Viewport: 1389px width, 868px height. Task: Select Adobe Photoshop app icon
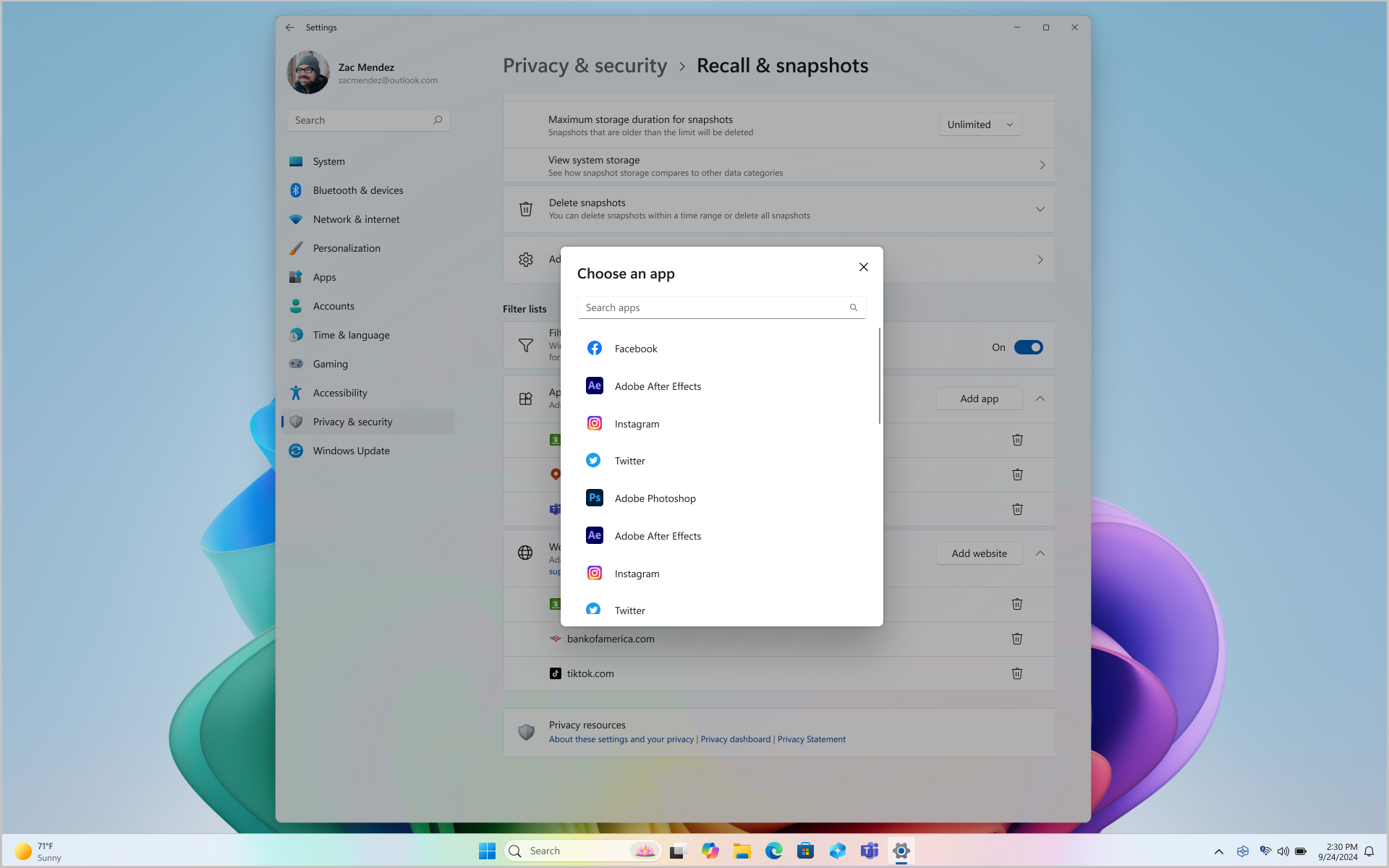pos(593,498)
